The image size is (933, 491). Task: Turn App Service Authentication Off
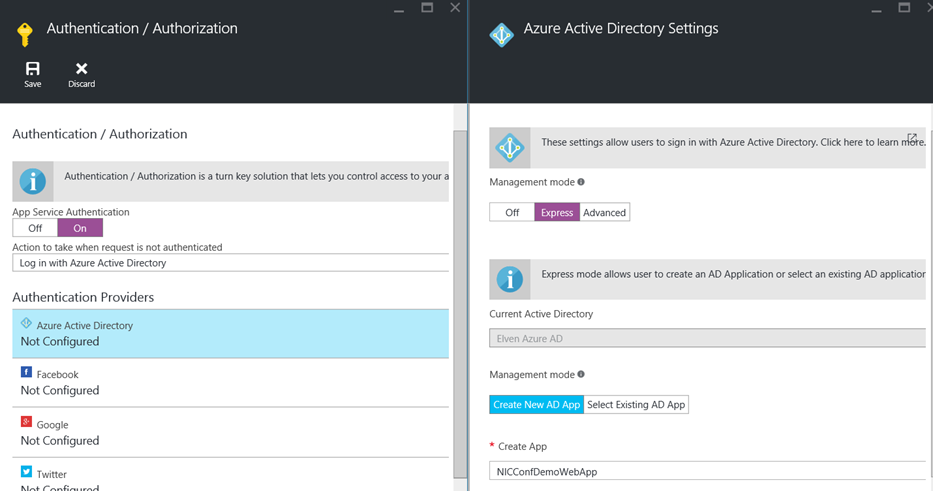pos(35,228)
